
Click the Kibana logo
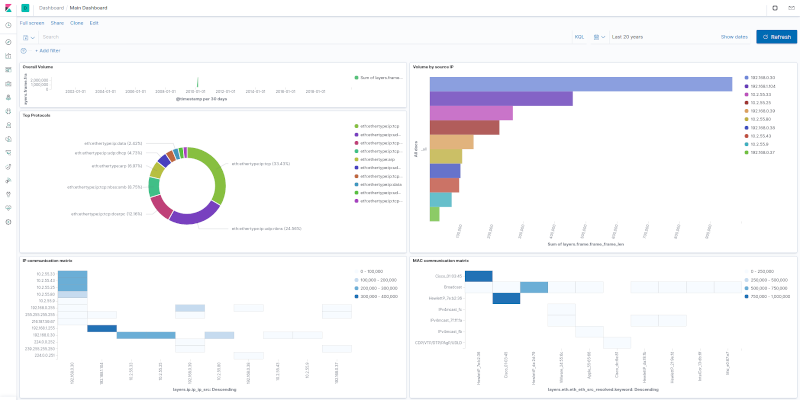click(8, 8)
